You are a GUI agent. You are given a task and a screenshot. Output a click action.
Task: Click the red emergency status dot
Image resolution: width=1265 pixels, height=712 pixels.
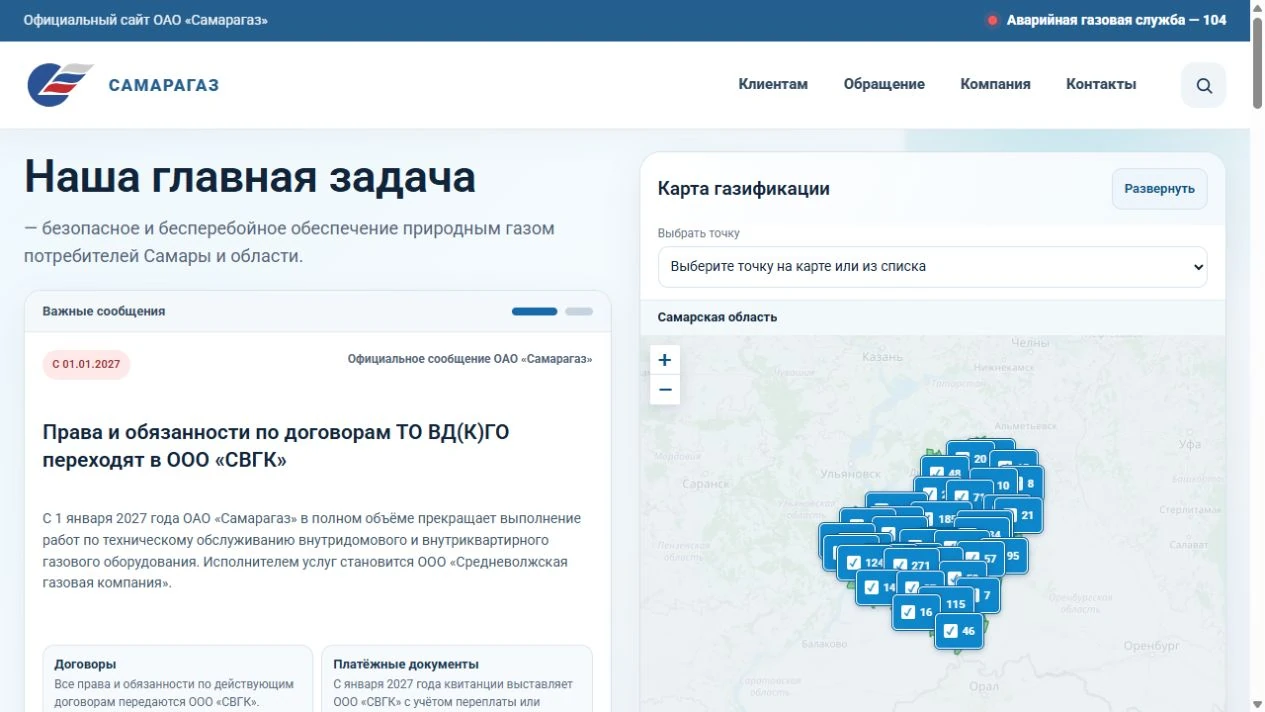(992, 20)
